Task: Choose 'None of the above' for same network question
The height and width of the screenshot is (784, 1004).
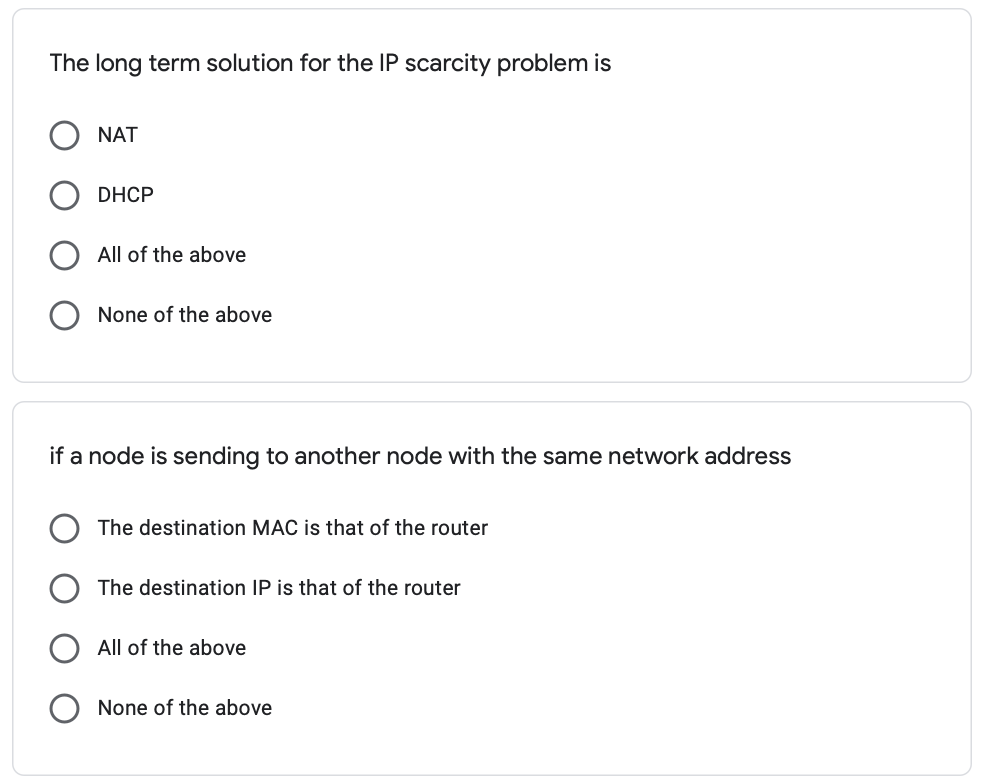Action: click(x=64, y=708)
